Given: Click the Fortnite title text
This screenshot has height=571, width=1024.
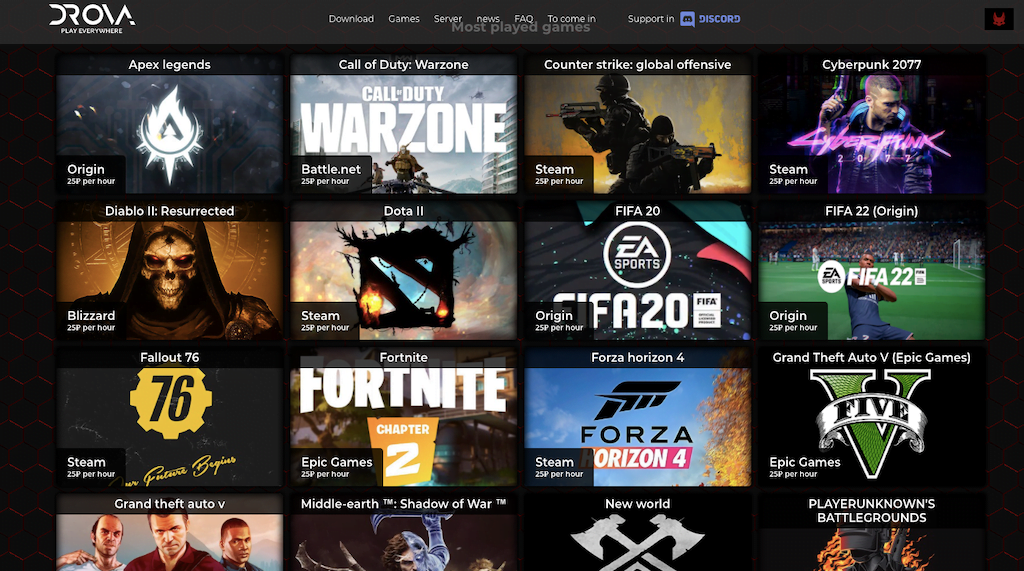Looking at the screenshot, I should (x=404, y=357).
